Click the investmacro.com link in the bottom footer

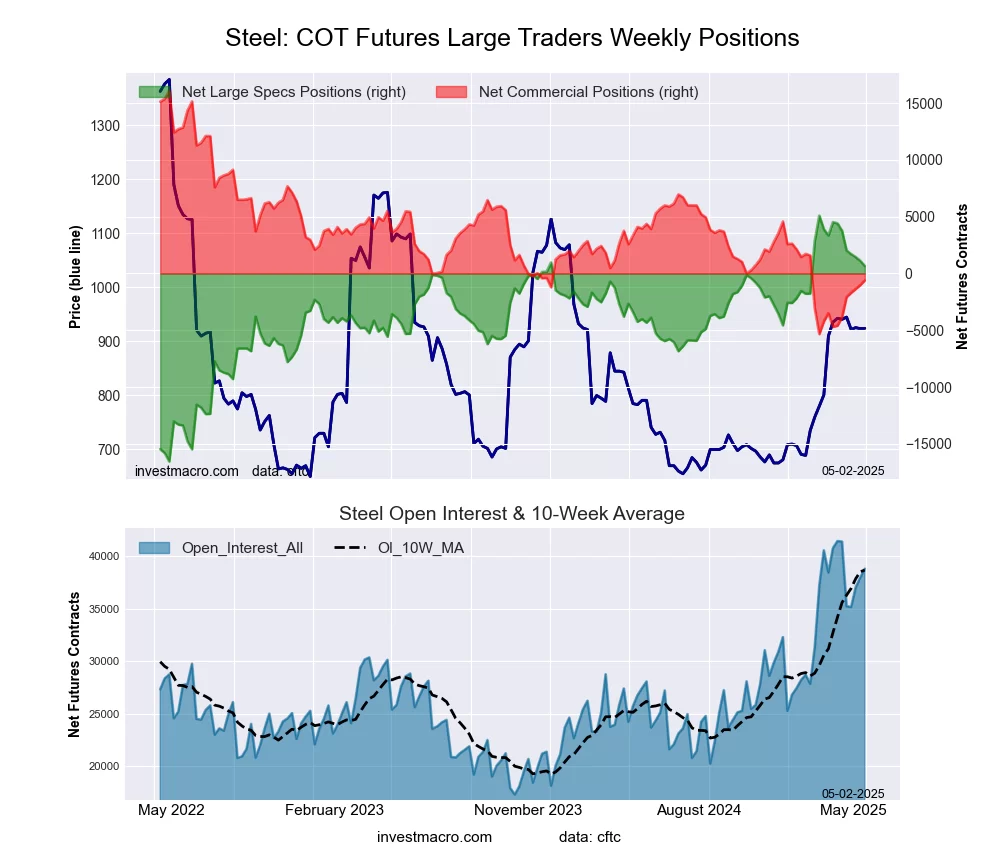(435, 836)
